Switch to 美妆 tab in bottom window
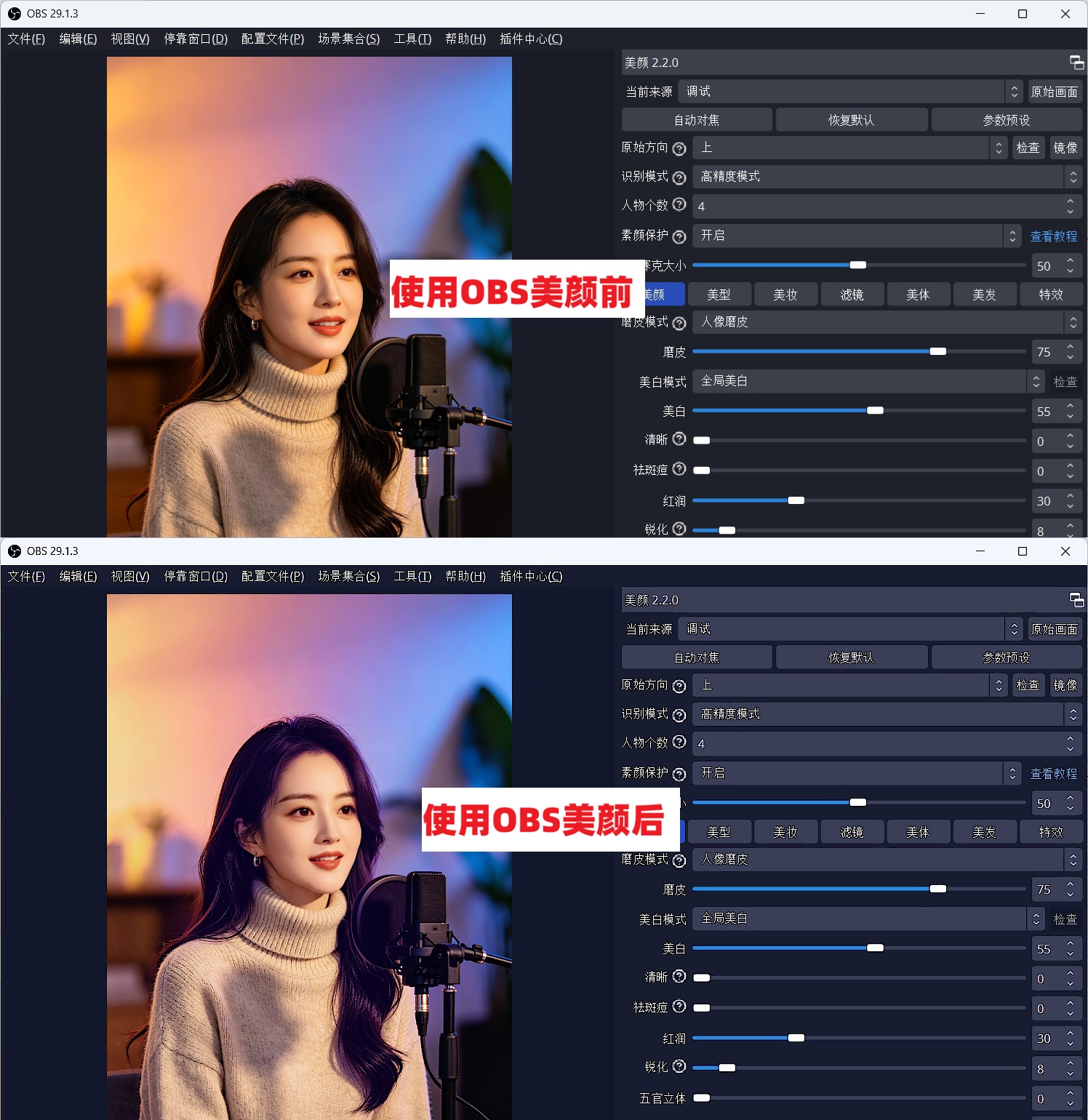 coord(785,832)
